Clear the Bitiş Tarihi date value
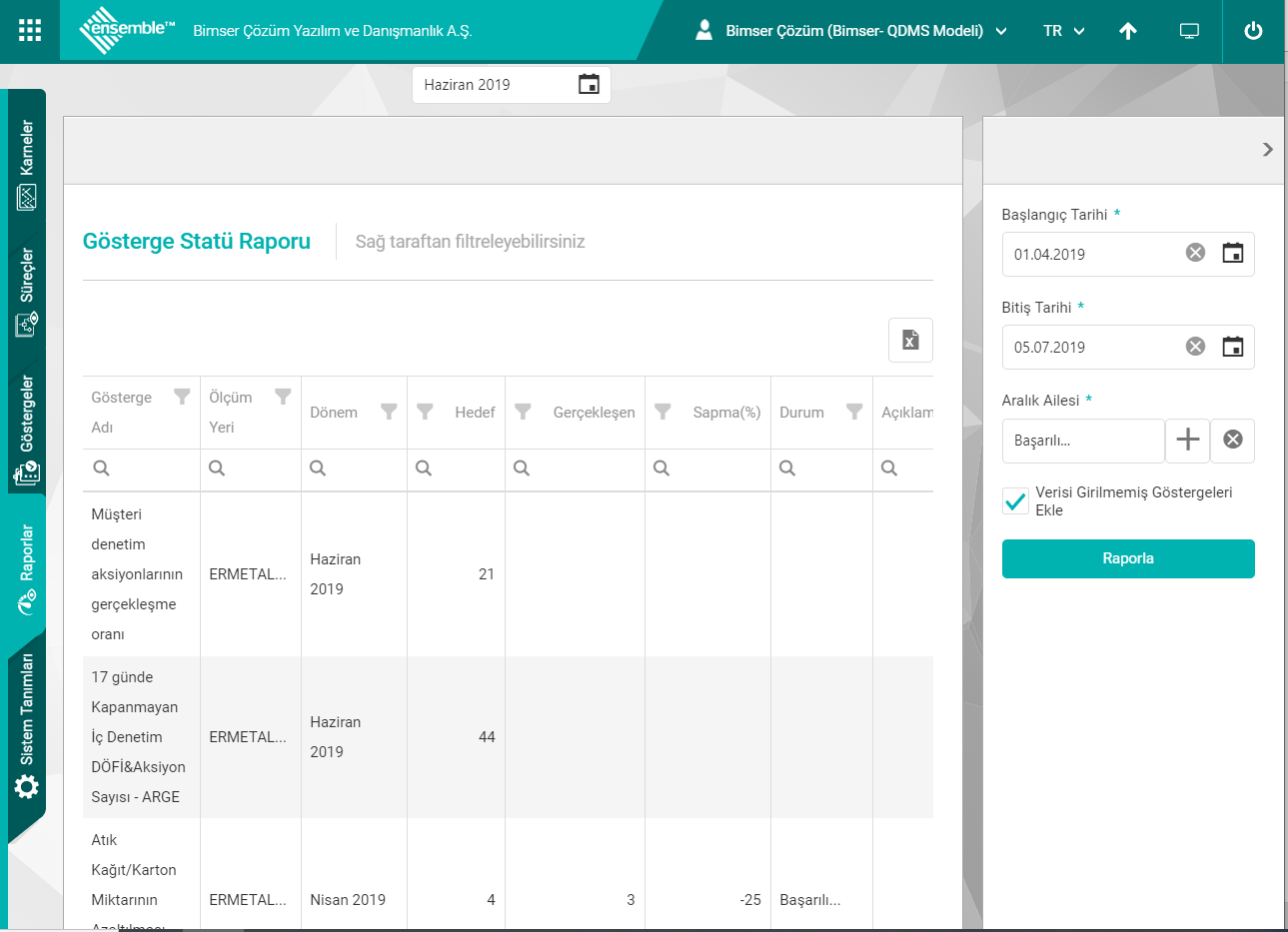This screenshot has height=932, width=1288. 1195,347
